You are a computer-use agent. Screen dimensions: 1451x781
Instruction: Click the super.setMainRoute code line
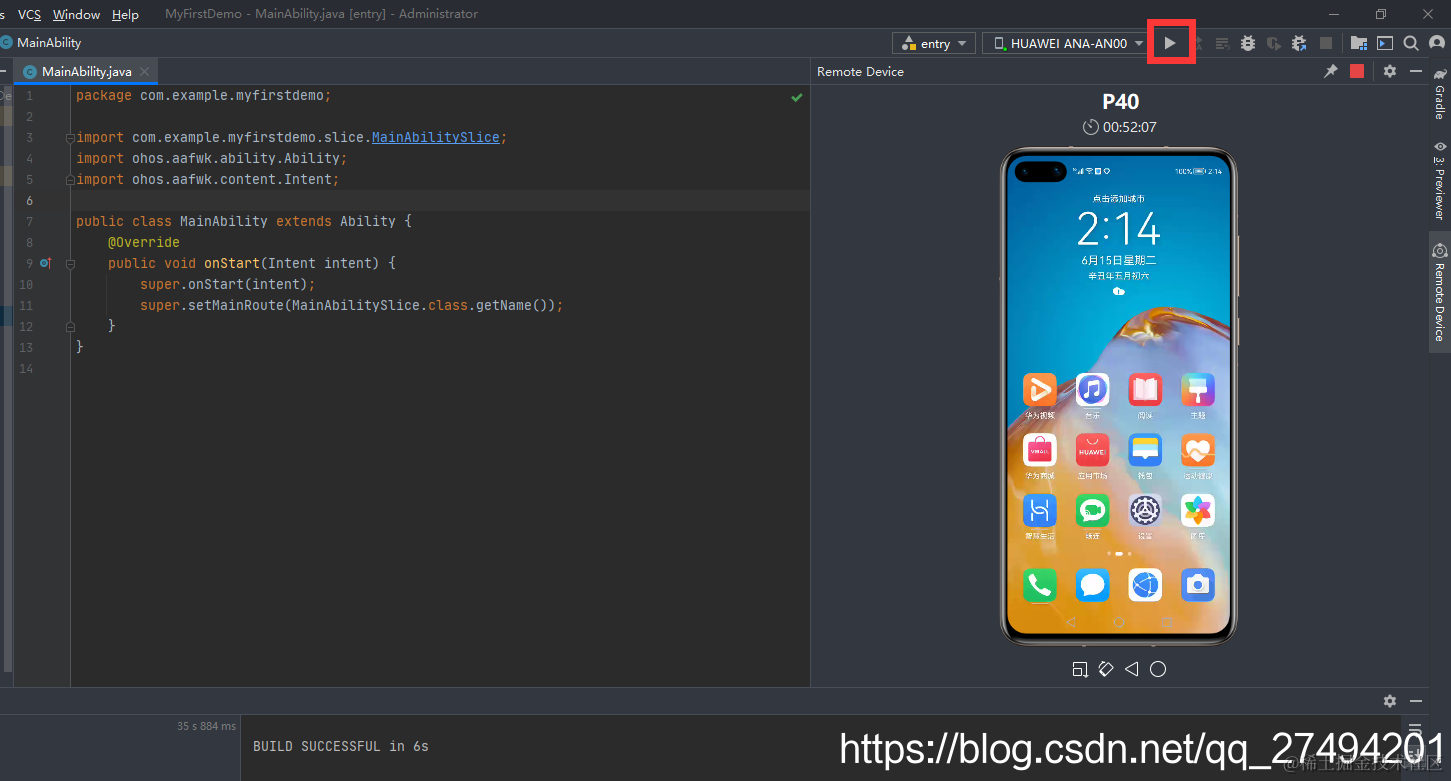[352, 305]
